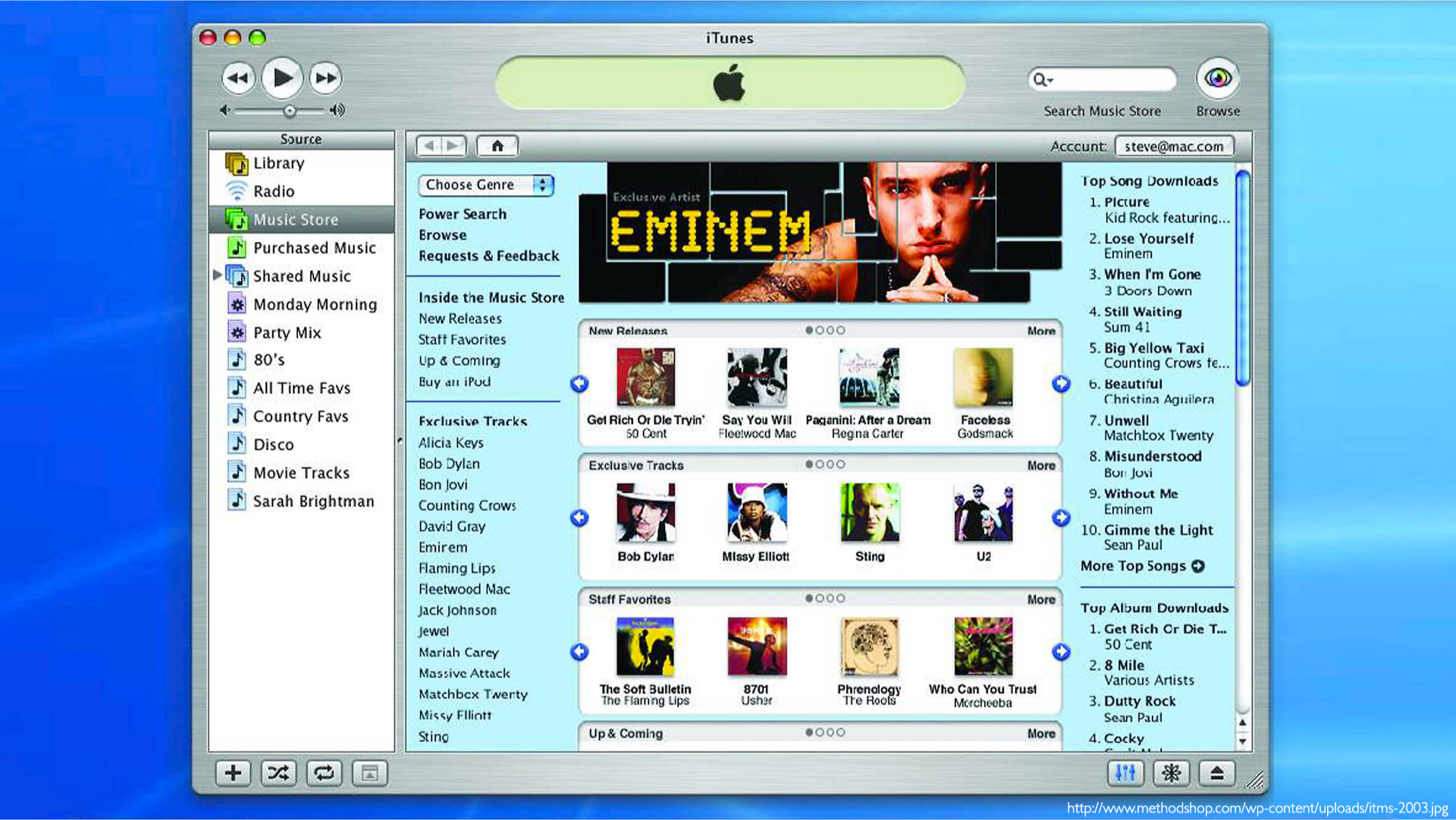Image resolution: width=1456 pixels, height=820 pixels.
Task: Open Duty Rock in Top Album Downloads
Action: coord(1140,701)
